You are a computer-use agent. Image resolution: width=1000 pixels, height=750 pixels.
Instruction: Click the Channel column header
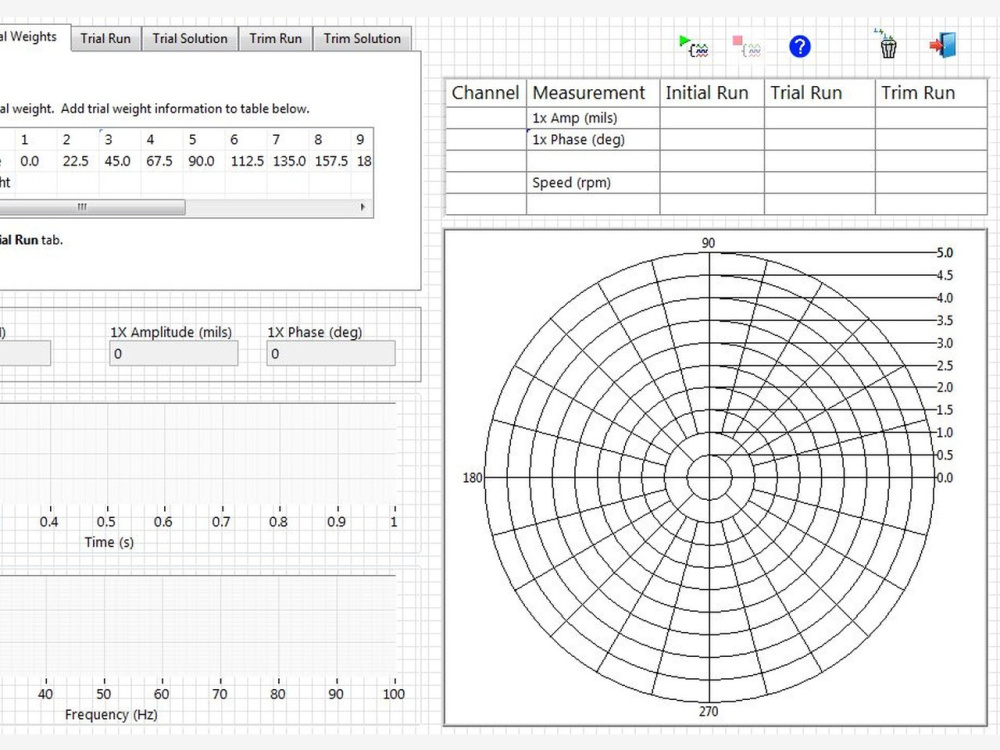tap(485, 93)
